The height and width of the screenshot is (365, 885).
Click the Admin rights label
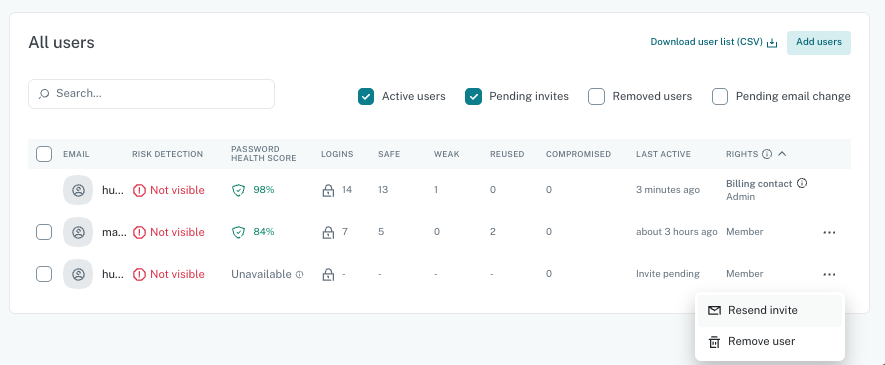[741, 197]
